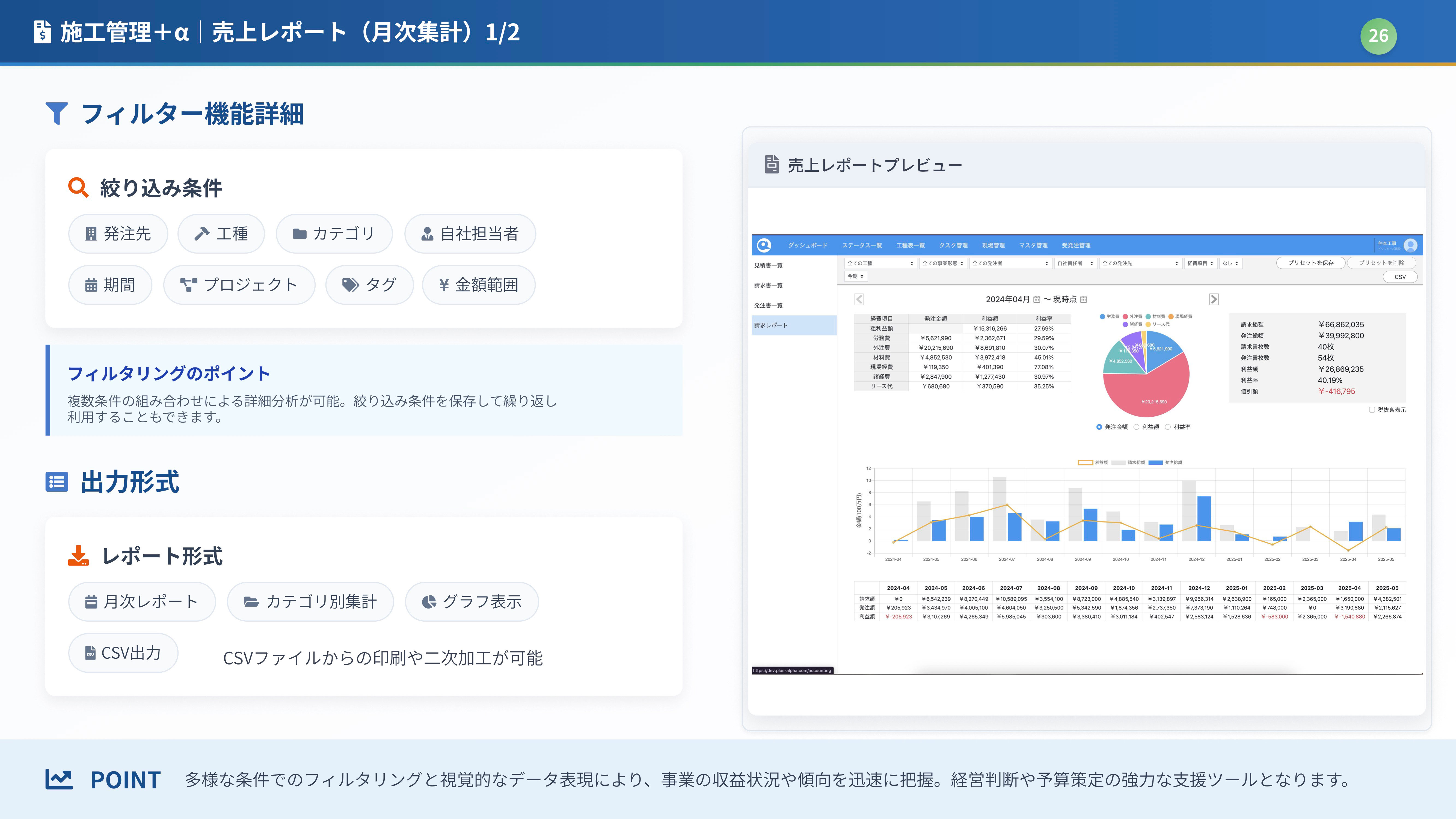This screenshot has width=1456, height=819.
Task: Go to the next period with the right arrow
Action: 1214,299
